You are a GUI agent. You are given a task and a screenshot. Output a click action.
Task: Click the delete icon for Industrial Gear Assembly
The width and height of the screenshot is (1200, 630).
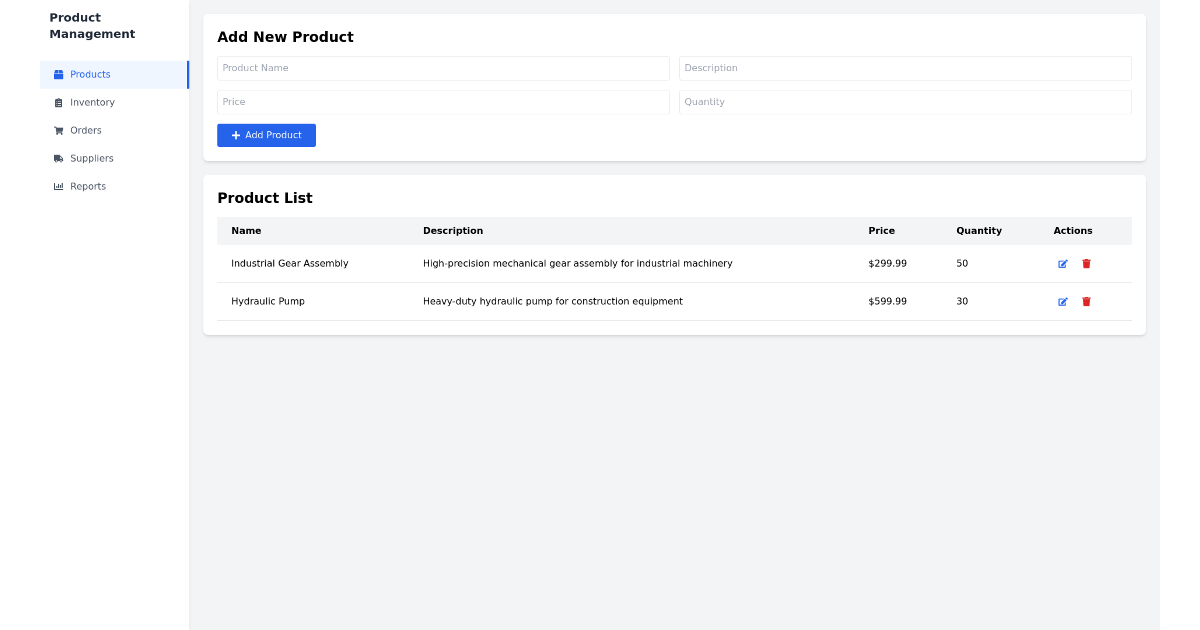1086,263
